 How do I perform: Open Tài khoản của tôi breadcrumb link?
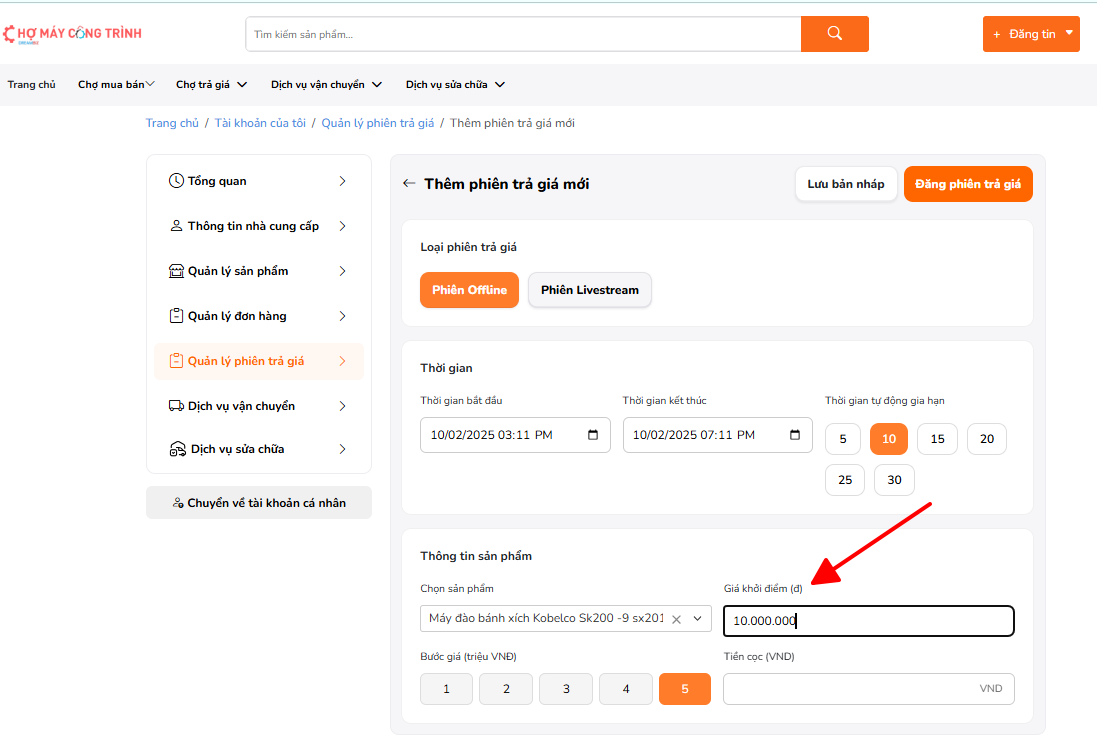click(260, 123)
